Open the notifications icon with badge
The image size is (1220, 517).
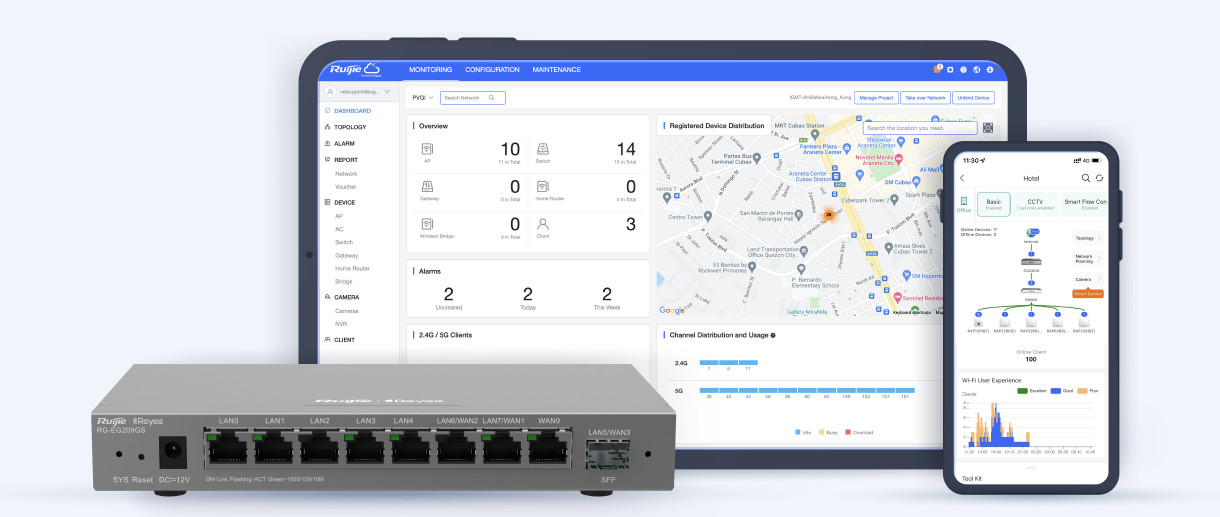(937, 69)
